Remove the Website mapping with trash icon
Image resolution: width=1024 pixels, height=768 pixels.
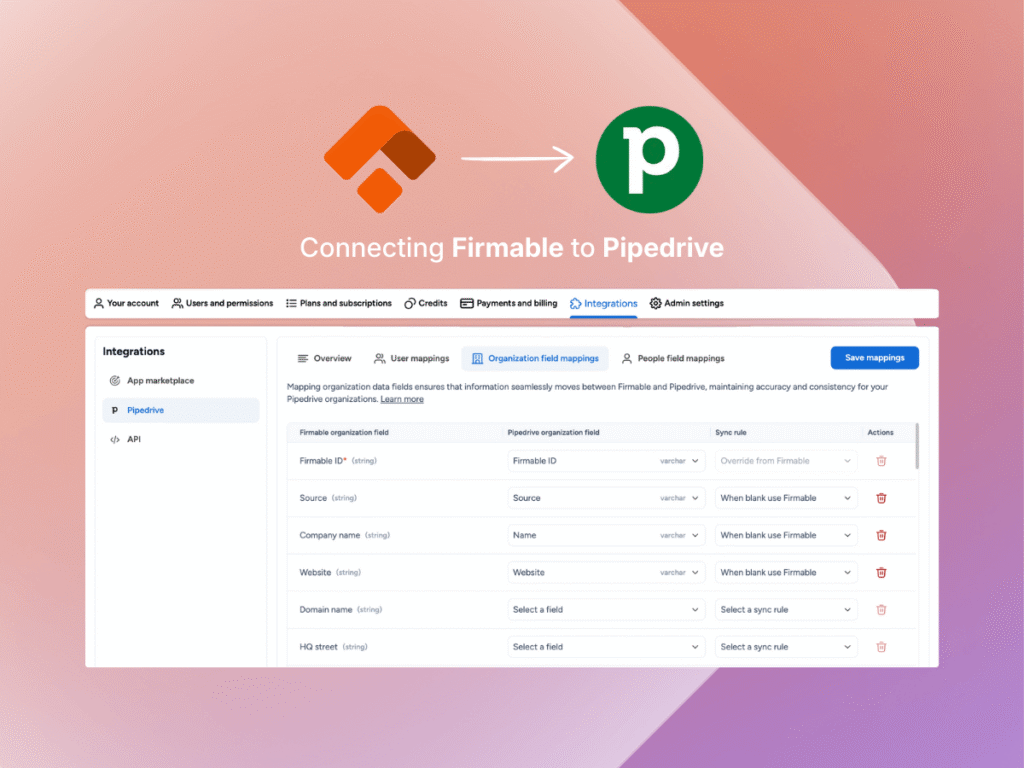(x=881, y=573)
